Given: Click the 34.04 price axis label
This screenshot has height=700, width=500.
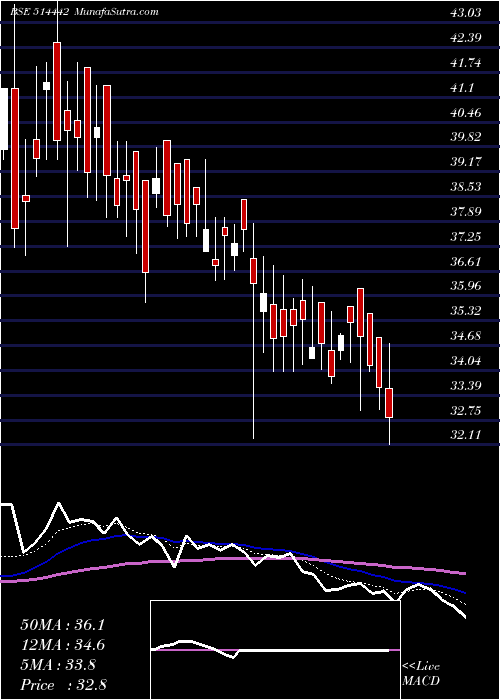Looking at the screenshot, I should click(466, 361).
